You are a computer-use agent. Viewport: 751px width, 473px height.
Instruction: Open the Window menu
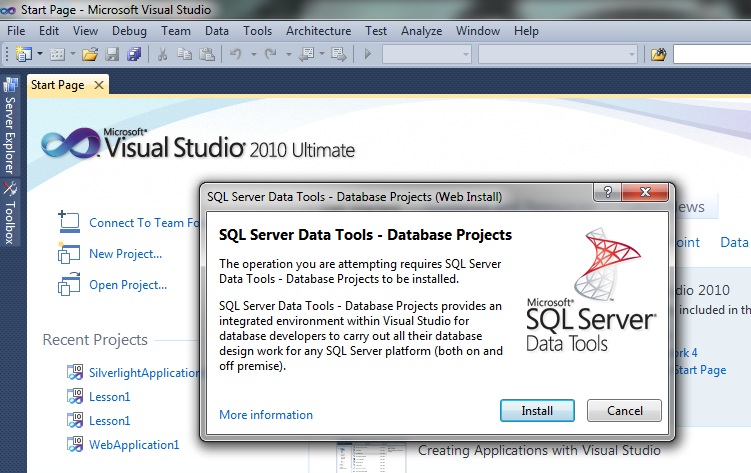[x=478, y=31]
